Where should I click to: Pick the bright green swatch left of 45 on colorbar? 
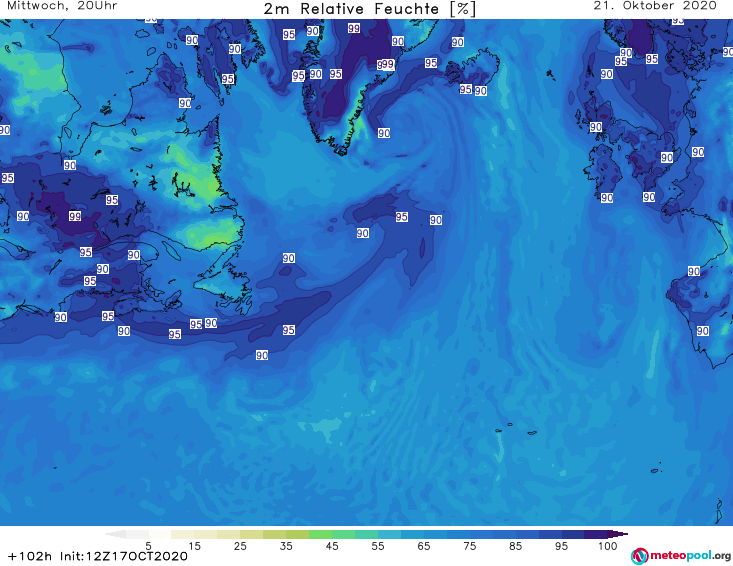[320, 534]
